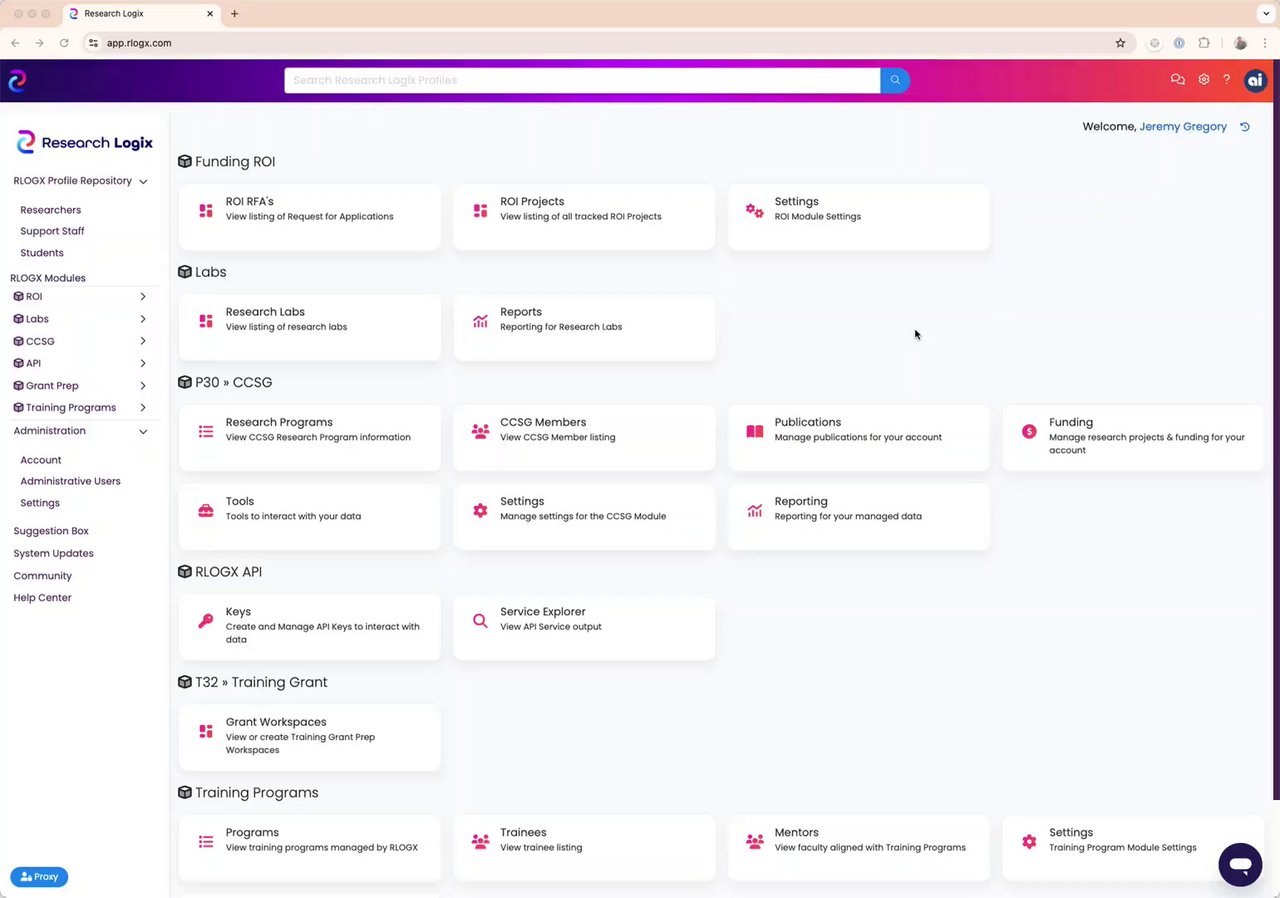
Task: Click the Training Programs Settings gear icon
Action: [1029, 842]
